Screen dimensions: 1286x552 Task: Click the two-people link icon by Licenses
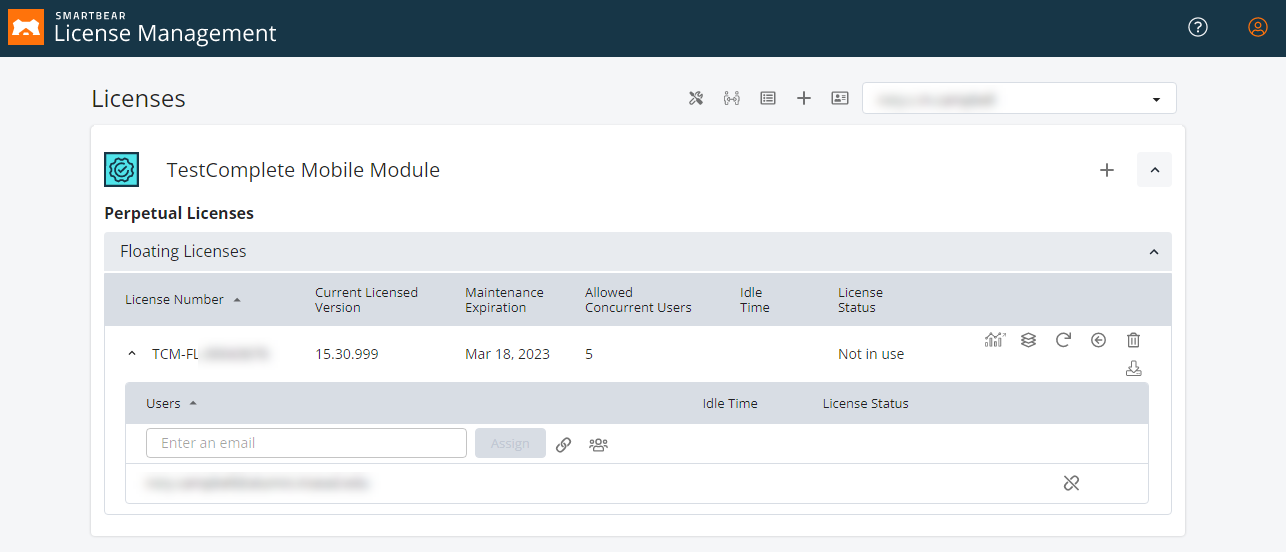click(732, 98)
